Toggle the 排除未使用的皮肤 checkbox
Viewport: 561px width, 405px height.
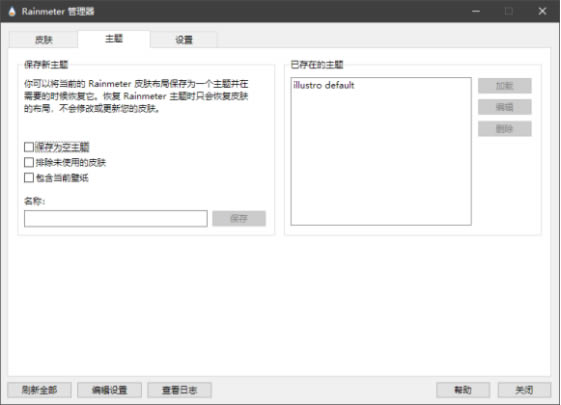(x=29, y=162)
